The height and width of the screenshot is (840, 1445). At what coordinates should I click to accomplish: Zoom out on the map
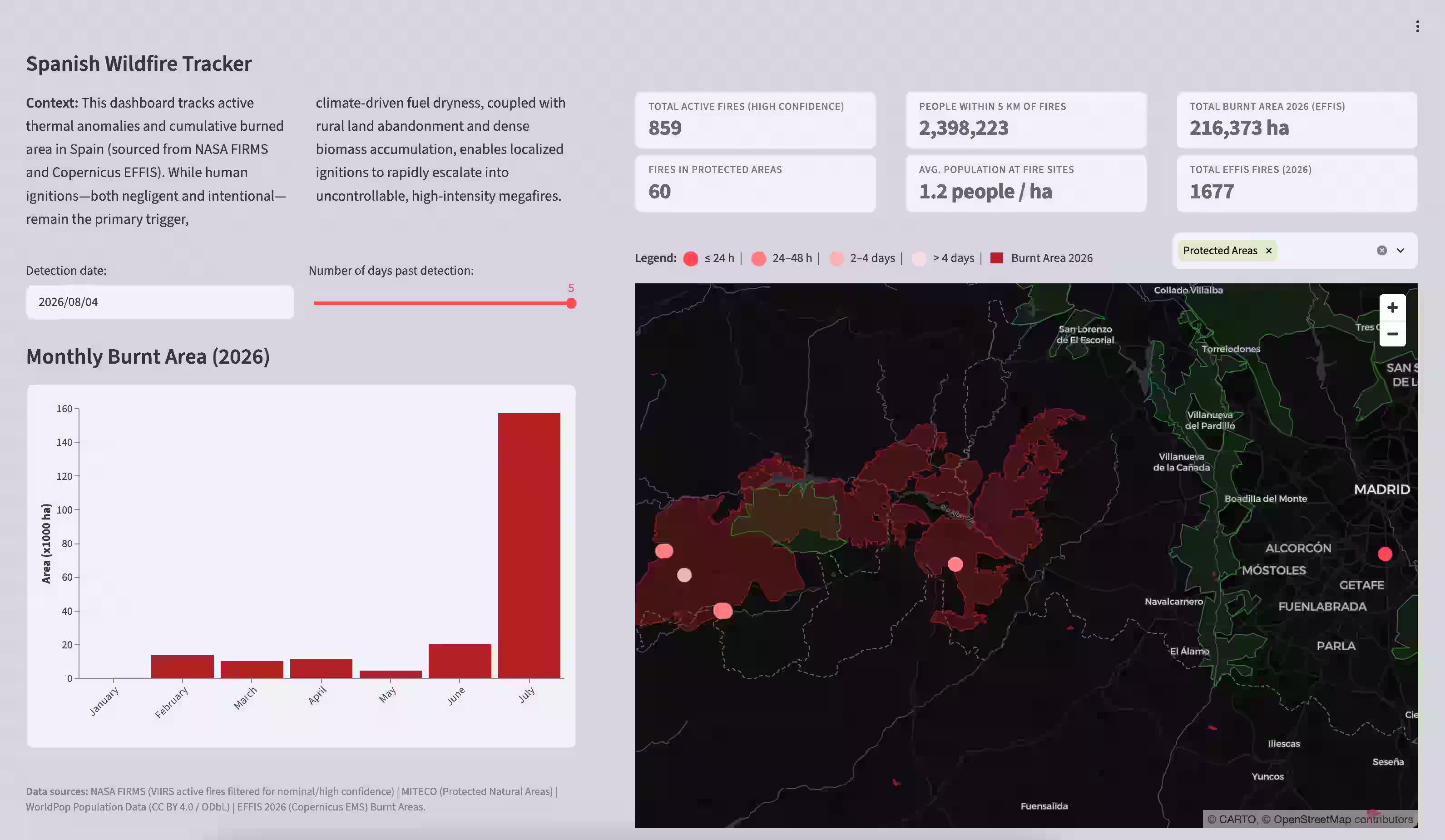[1392, 334]
